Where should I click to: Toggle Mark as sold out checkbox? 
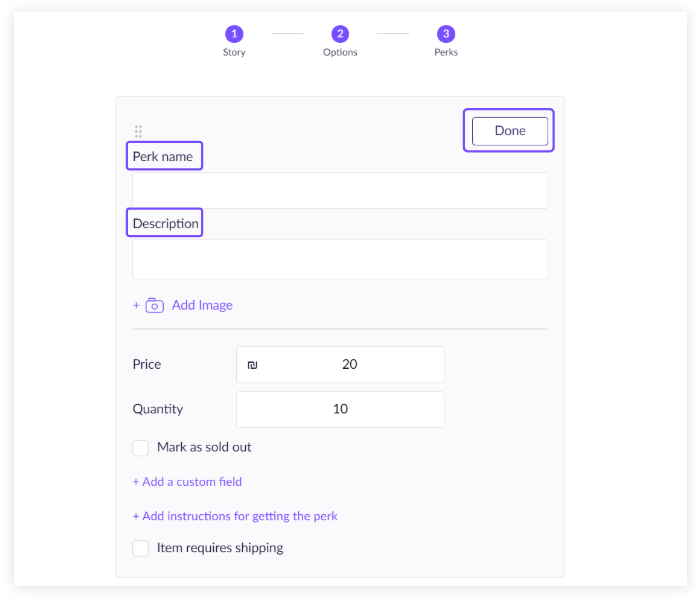pos(141,448)
